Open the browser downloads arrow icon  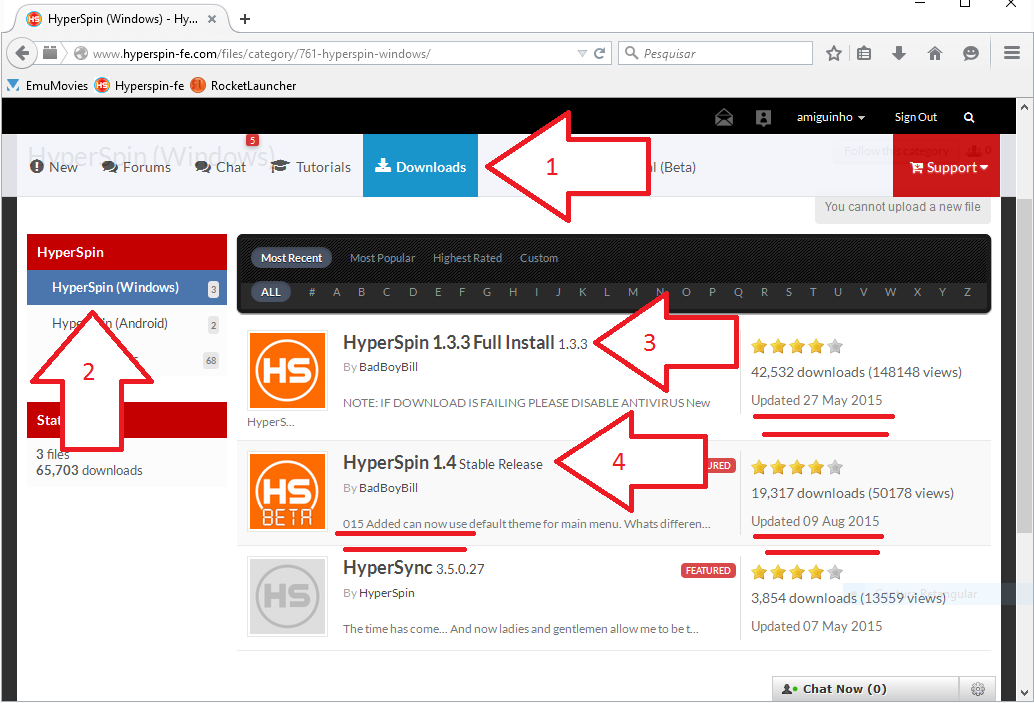[899, 53]
